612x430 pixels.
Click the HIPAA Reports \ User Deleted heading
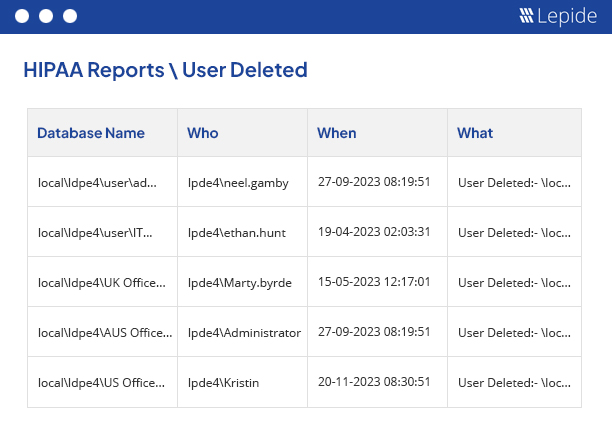(x=165, y=70)
